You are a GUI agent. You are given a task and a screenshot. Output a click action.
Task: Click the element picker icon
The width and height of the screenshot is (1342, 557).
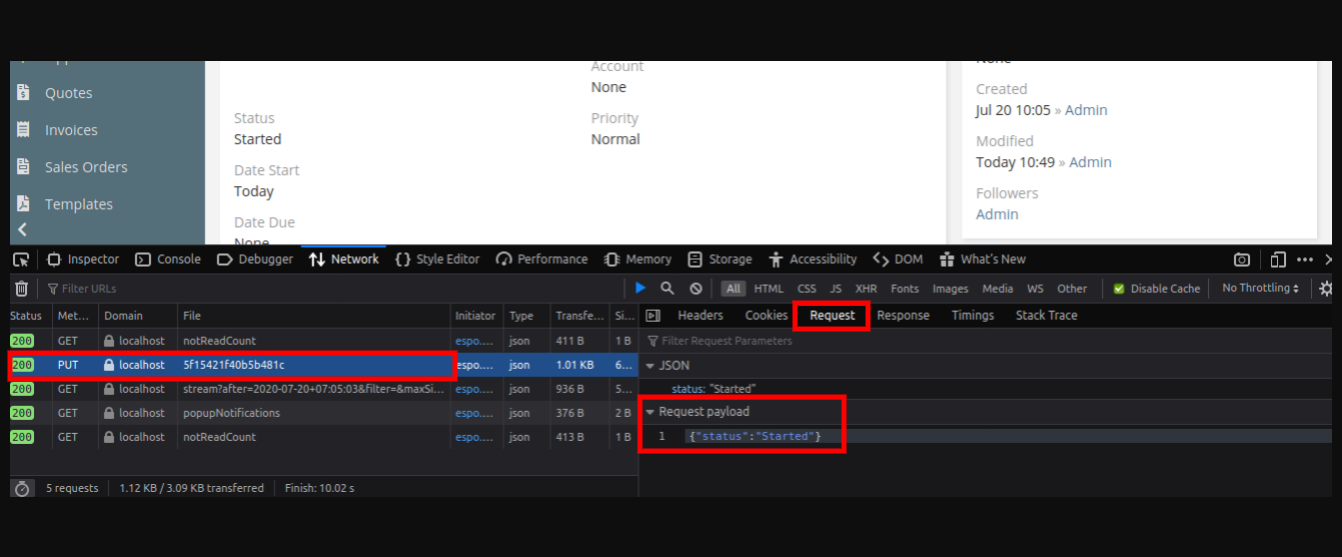point(21,260)
